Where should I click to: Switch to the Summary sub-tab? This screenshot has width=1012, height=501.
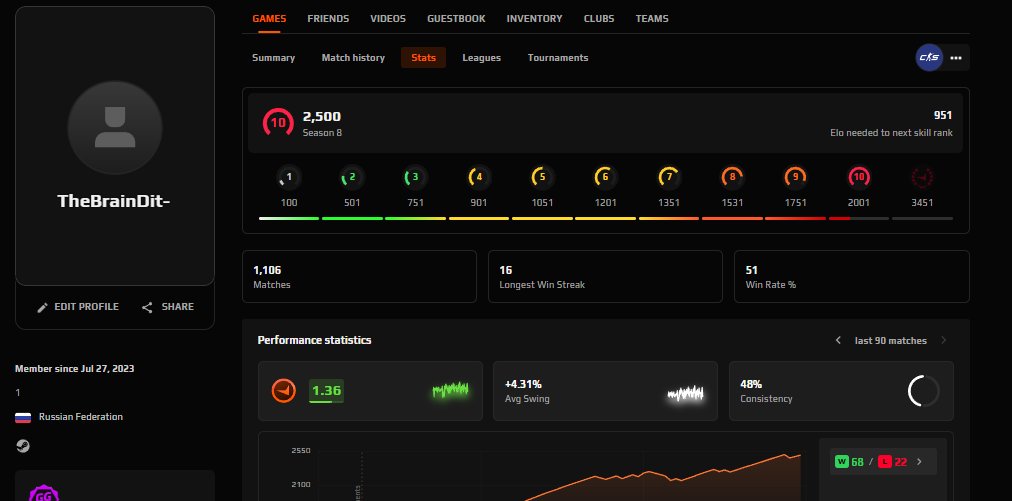tap(274, 57)
